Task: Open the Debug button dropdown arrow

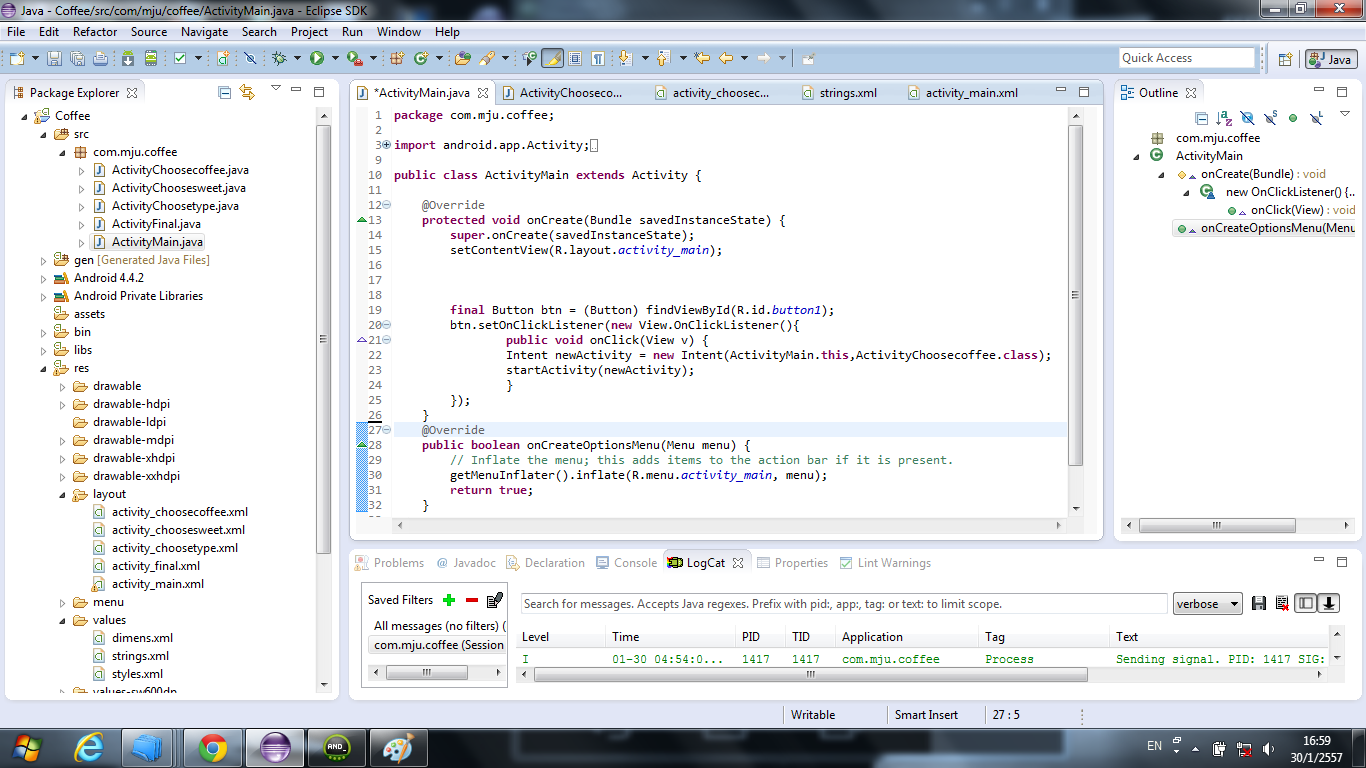Action: tap(298, 58)
